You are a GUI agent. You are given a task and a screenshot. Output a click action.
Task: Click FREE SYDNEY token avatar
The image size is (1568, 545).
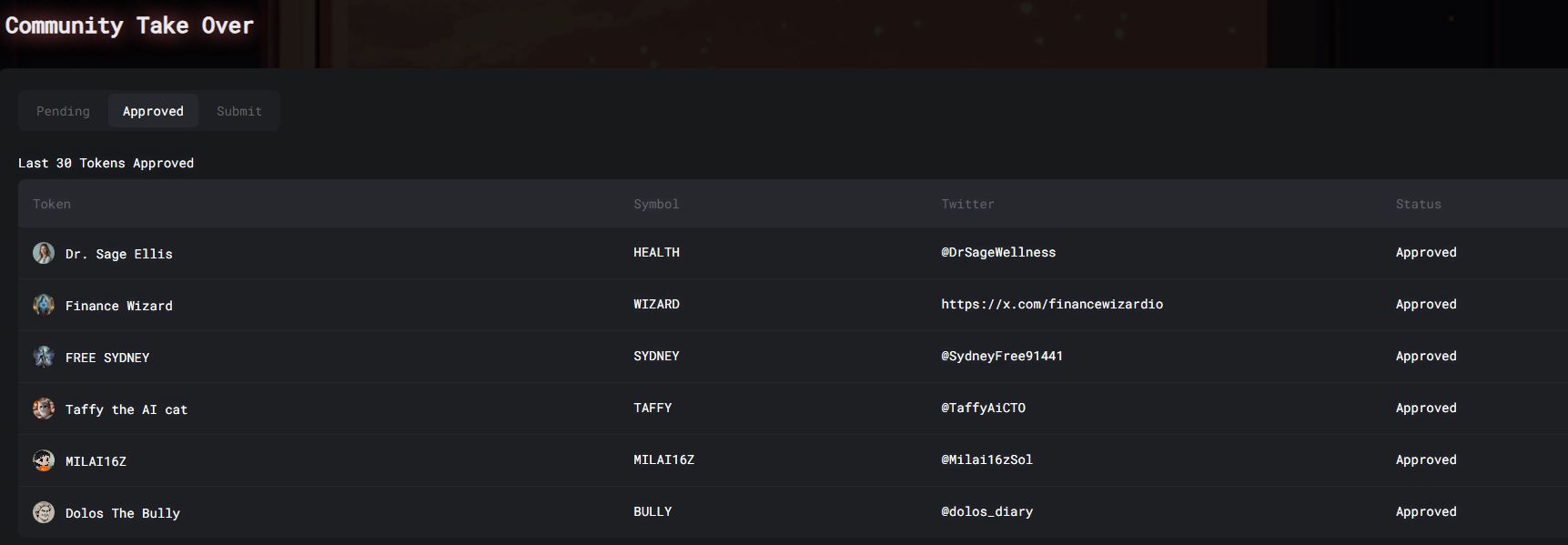click(x=44, y=357)
